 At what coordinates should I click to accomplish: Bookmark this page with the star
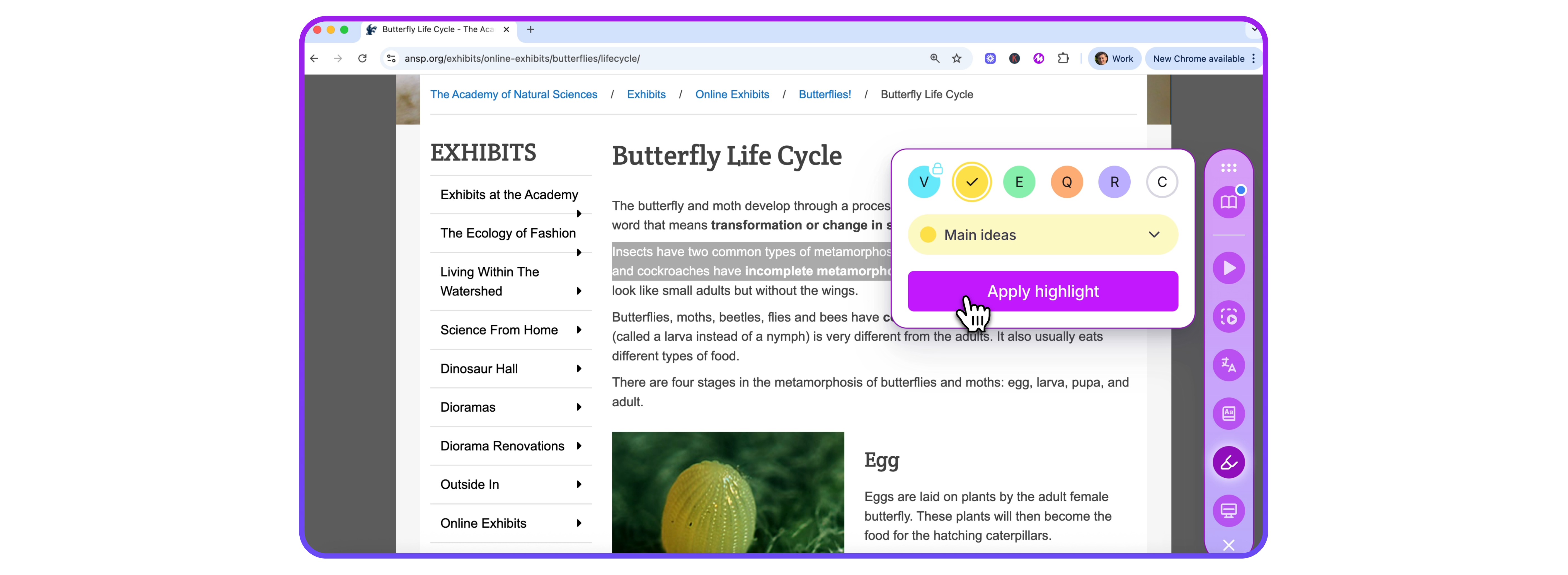[x=957, y=59]
